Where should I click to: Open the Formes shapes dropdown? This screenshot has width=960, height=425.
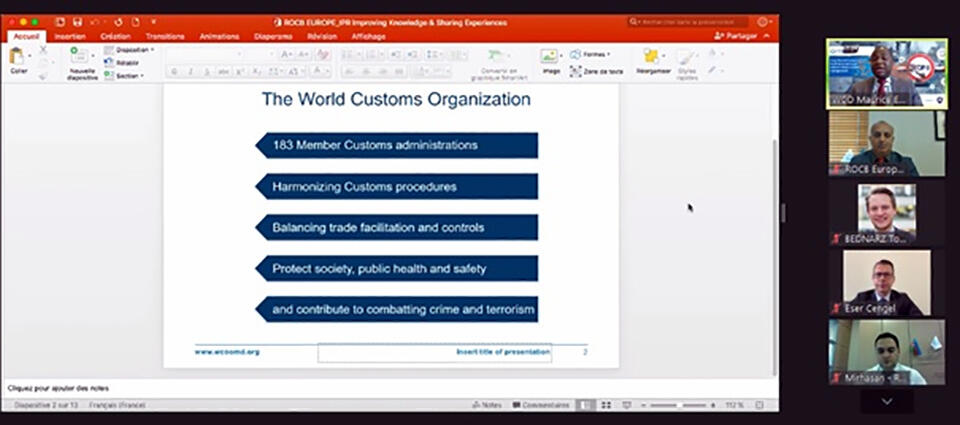point(590,55)
